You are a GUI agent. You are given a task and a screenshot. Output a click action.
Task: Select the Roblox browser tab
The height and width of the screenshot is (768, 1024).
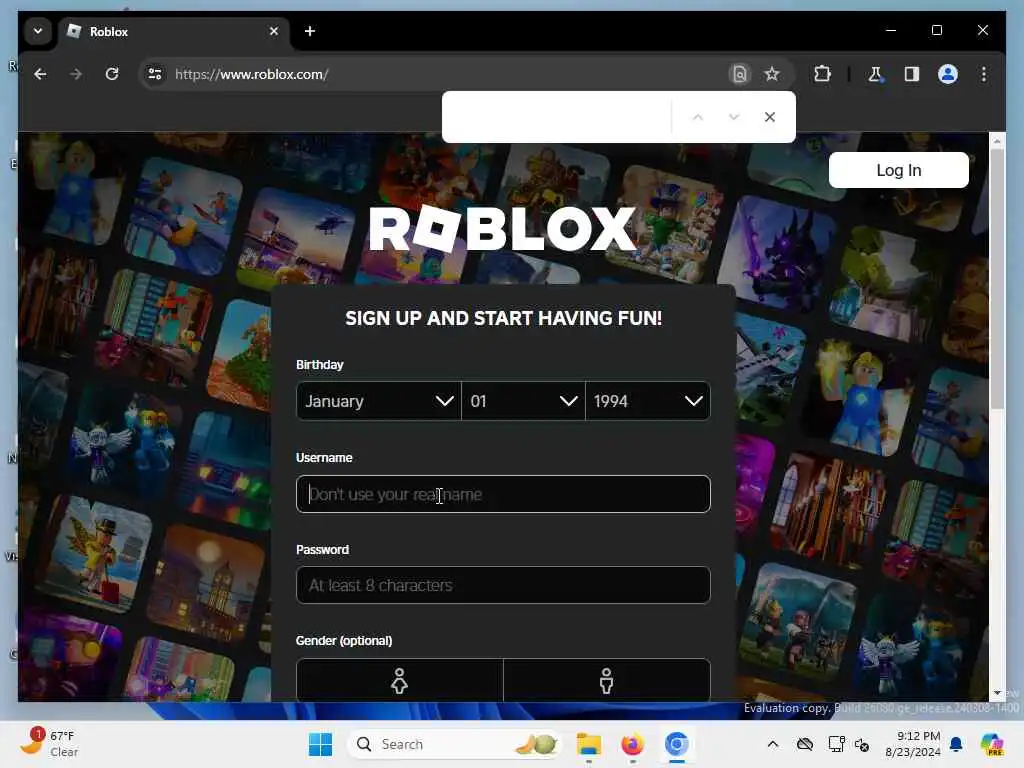tap(174, 31)
